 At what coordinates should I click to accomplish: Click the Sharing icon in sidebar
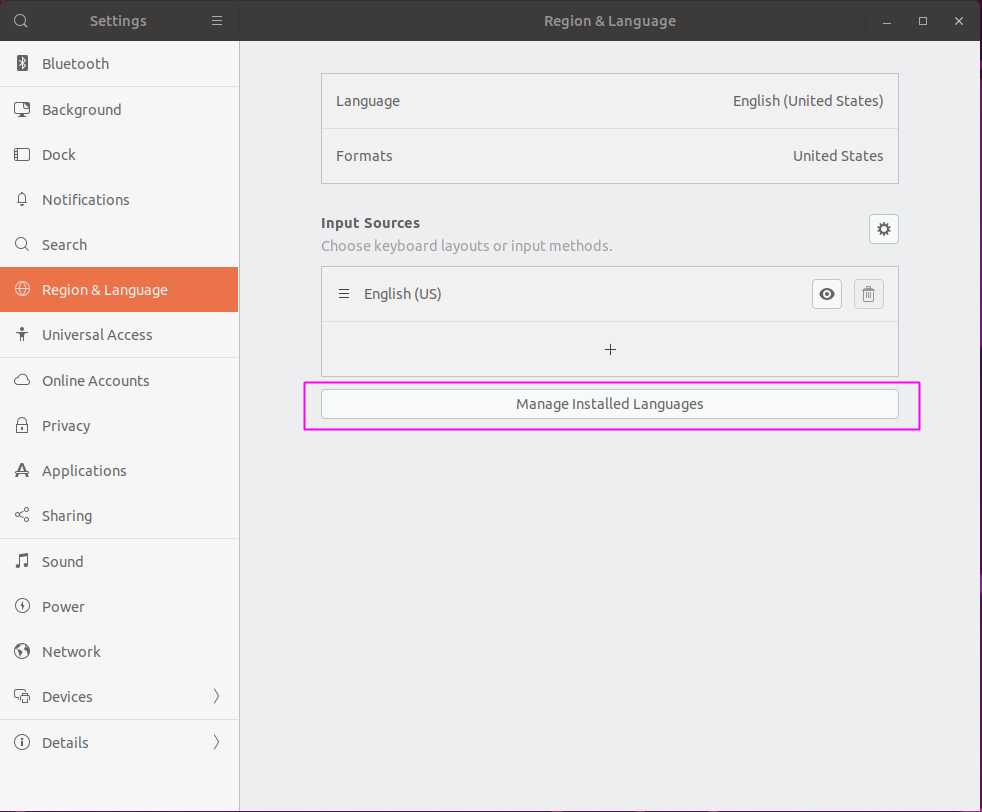[22, 515]
